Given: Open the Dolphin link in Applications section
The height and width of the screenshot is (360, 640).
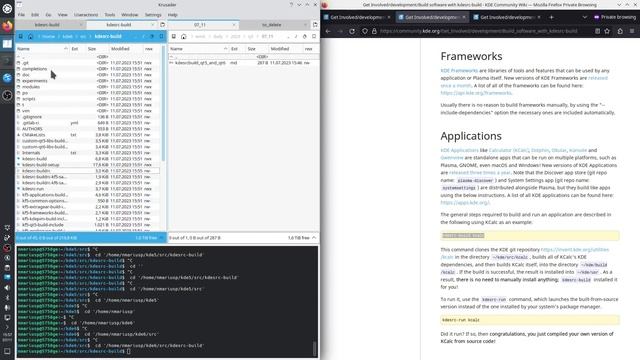Looking at the screenshot, I should 540,150.
